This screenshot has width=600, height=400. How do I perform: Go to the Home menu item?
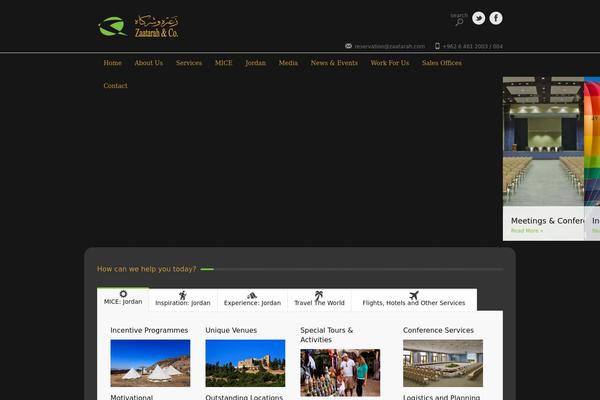(x=112, y=63)
